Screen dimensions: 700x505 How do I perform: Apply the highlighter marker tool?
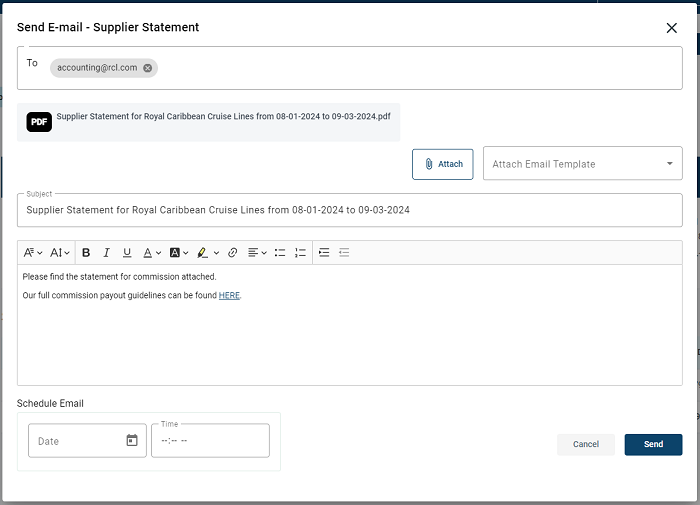[202, 253]
